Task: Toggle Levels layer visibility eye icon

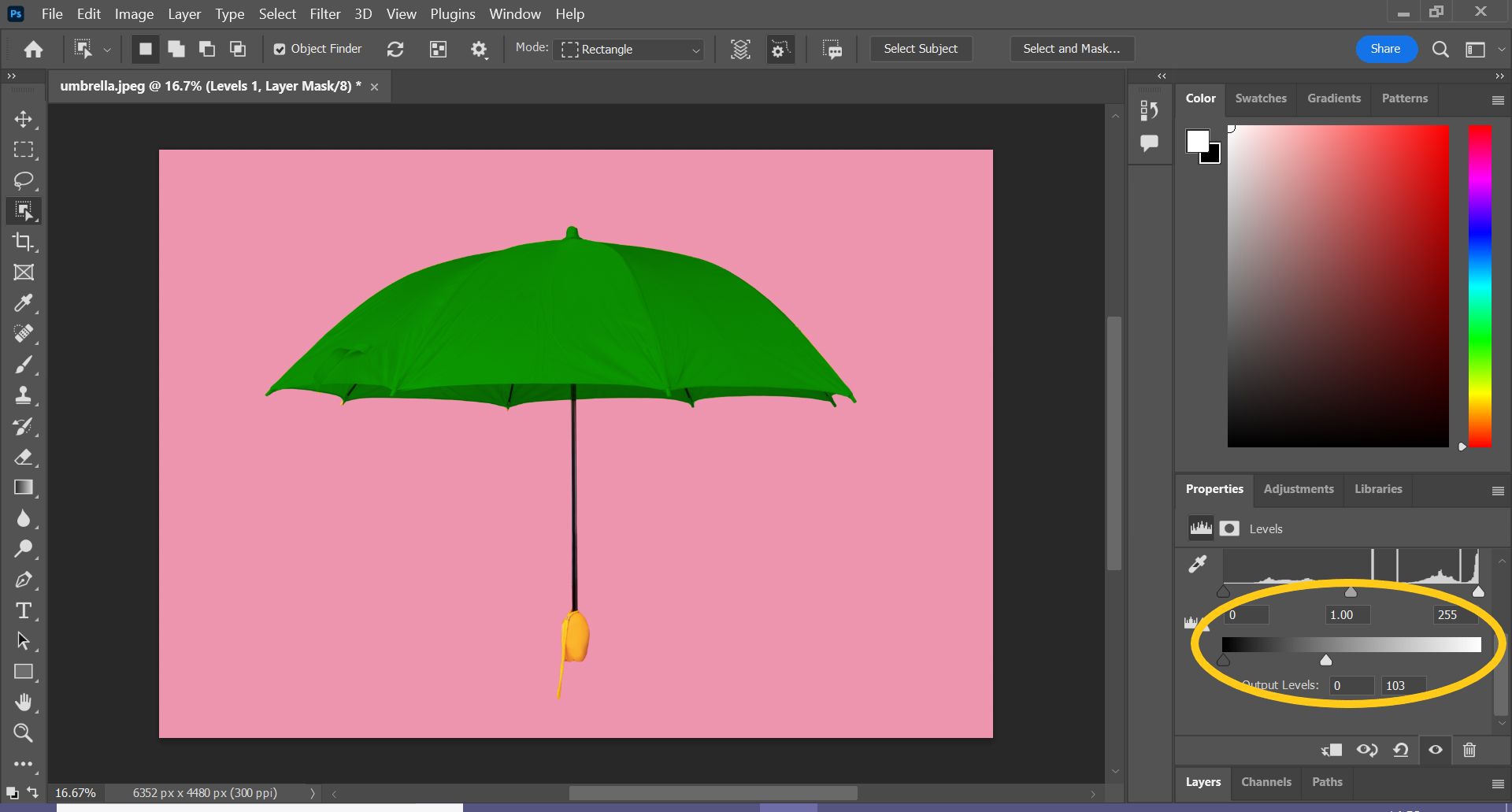Action: pyautogui.click(x=1436, y=750)
